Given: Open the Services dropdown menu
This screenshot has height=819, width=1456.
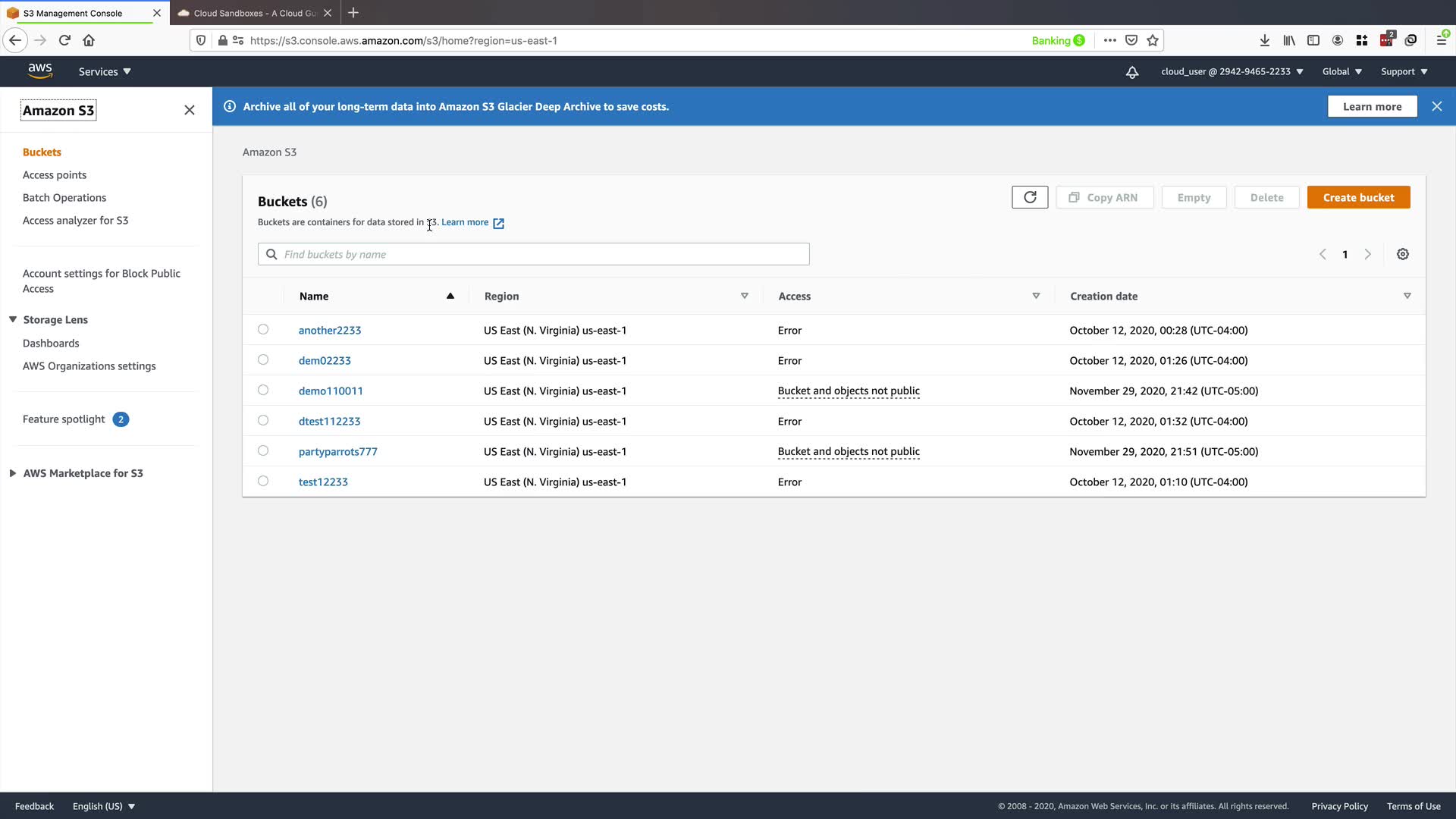Looking at the screenshot, I should [x=105, y=72].
